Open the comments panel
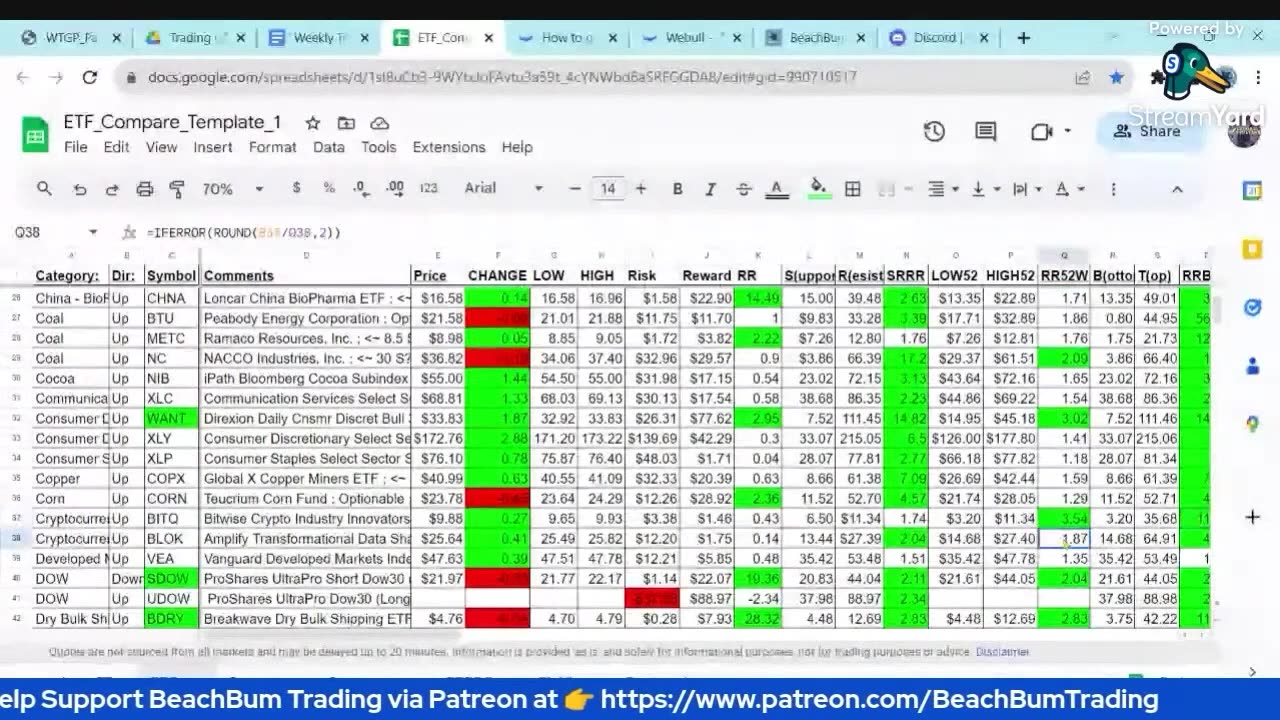 (986, 131)
